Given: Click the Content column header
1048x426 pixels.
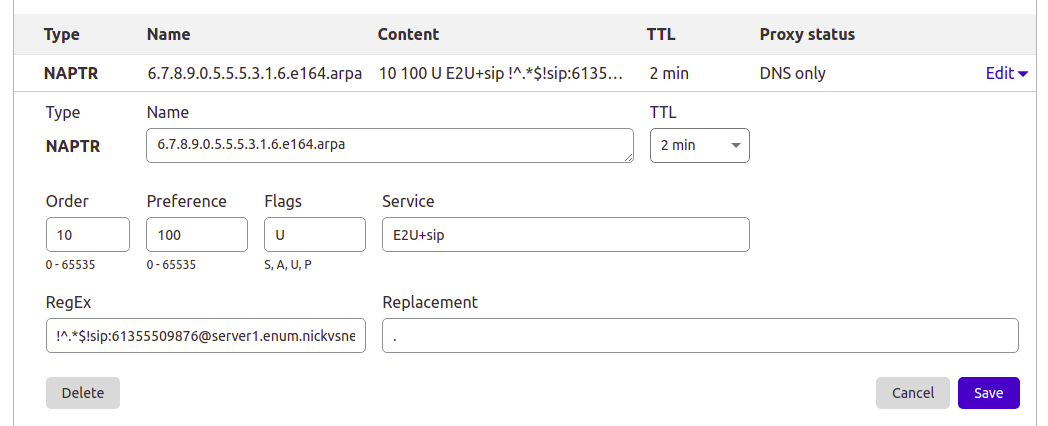Looking at the screenshot, I should 408,34.
